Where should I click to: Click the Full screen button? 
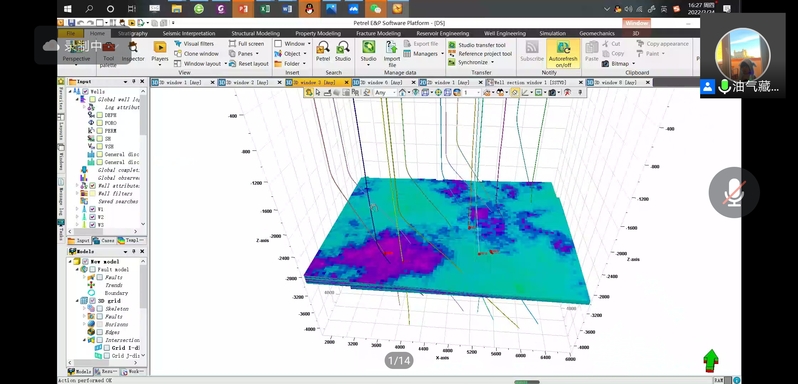pyautogui.click(x=246, y=44)
